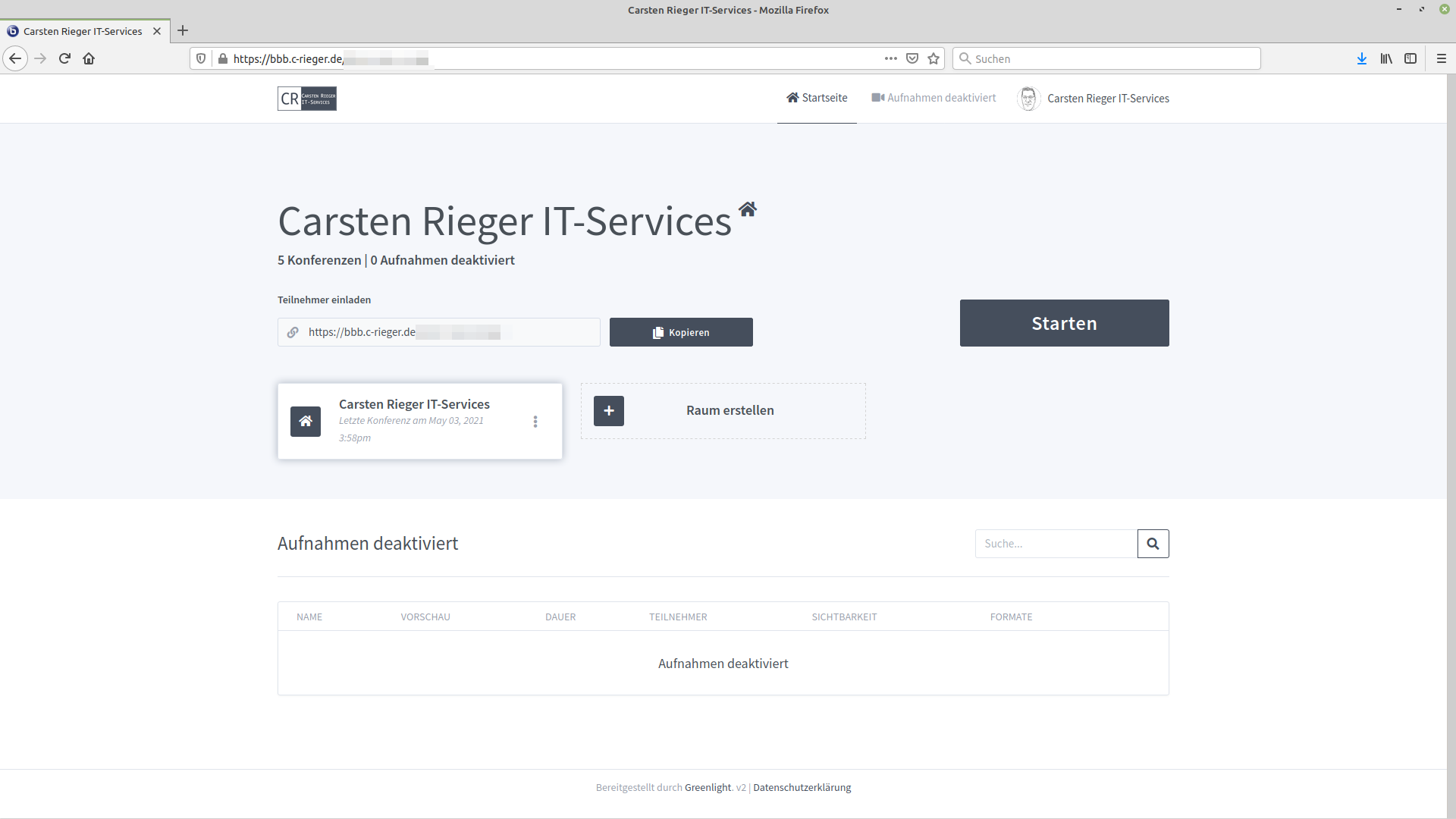Open Aufnahmen deaktiviert navigation item
This screenshot has height=819, width=1456.
(934, 98)
